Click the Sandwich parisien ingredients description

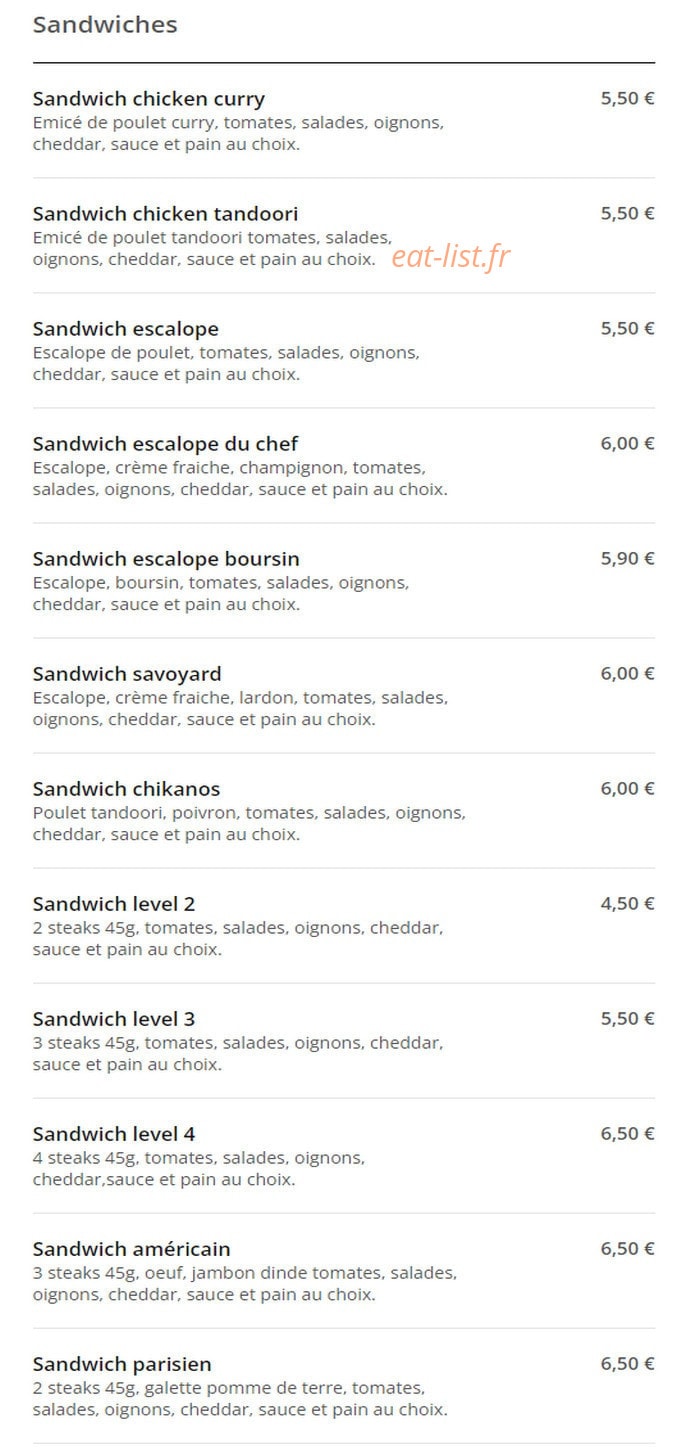[240, 1398]
